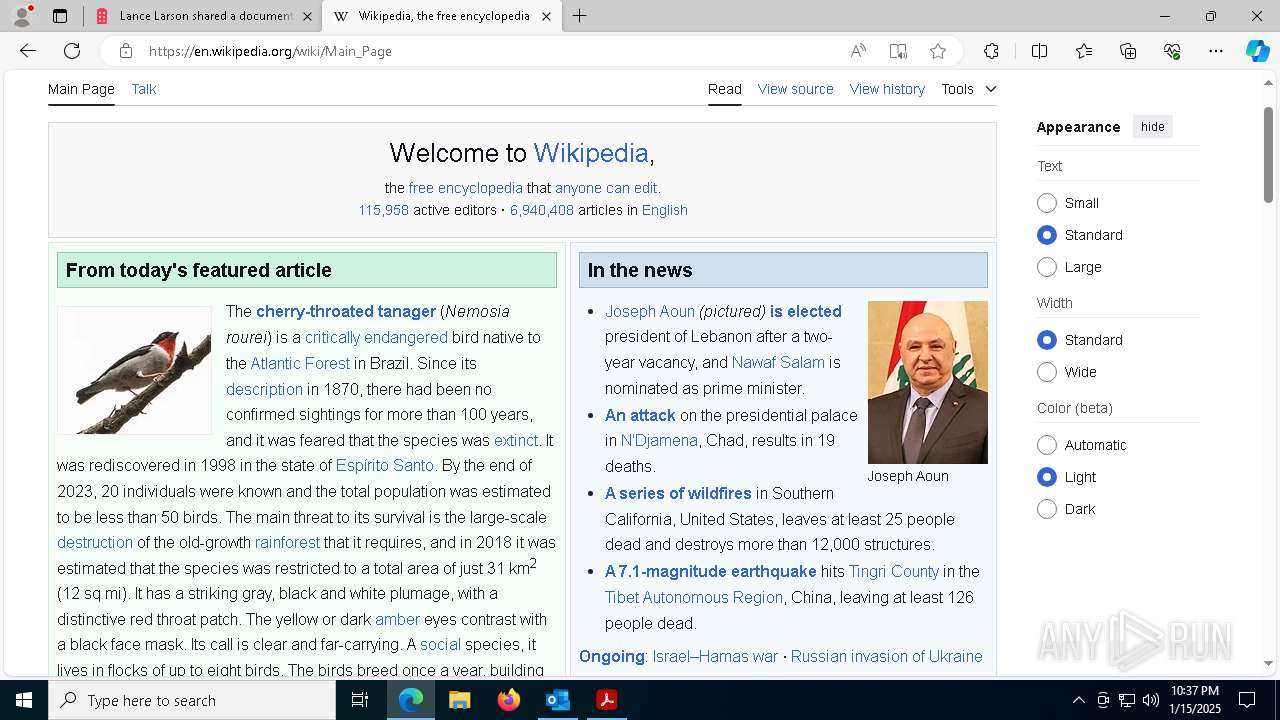The width and height of the screenshot is (1280, 720).
Task: Open the taskbar clock and date
Action: [x=1195, y=700]
